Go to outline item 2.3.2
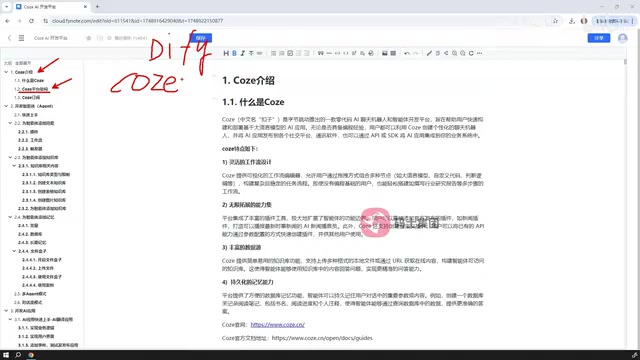 (x=42, y=208)
